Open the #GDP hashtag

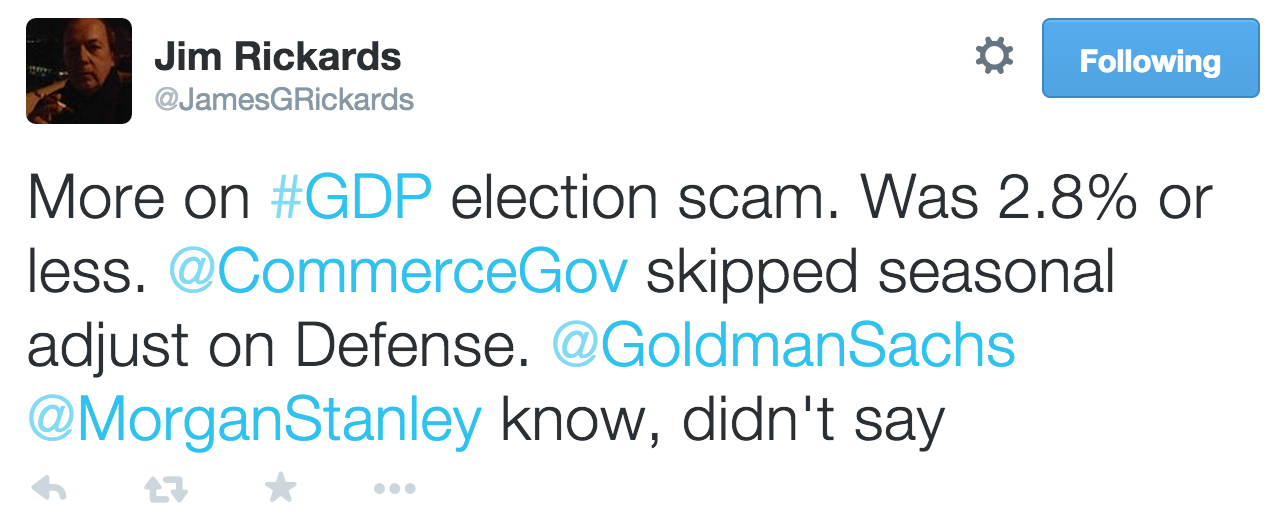point(352,199)
